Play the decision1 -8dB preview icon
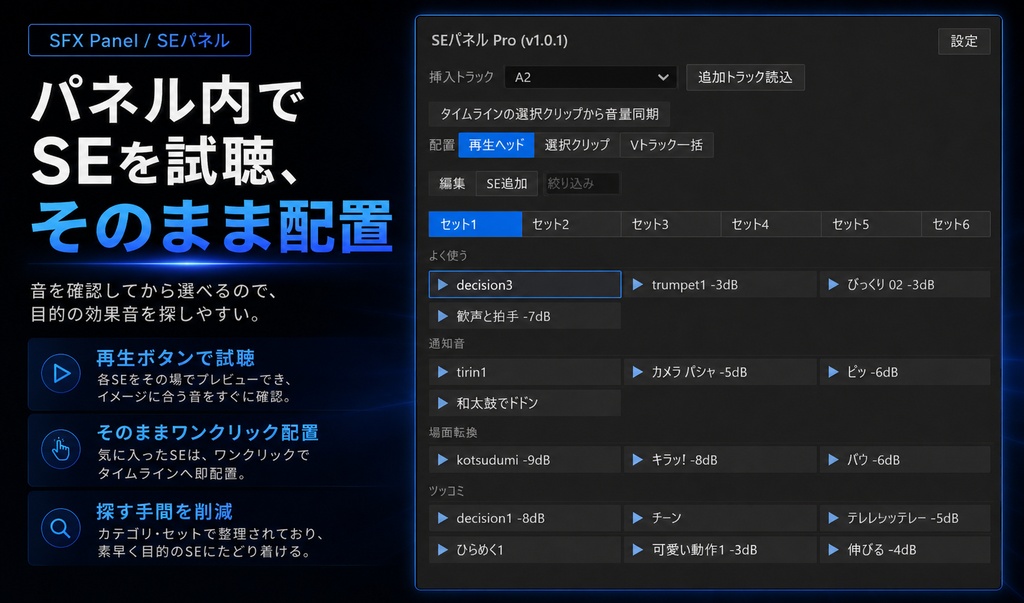1024x603 pixels. (x=443, y=518)
